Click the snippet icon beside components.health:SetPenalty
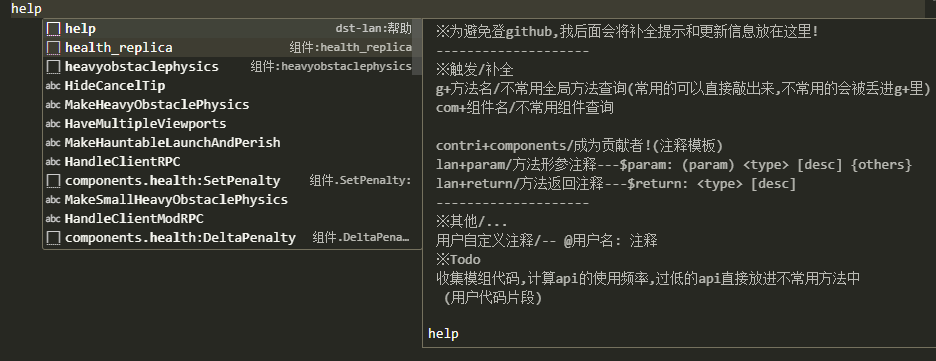 click(x=54, y=181)
